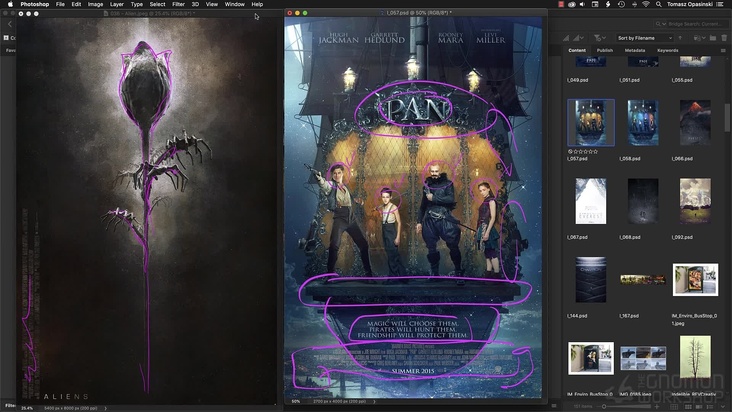Click the volume icon in the menu bar
This screenshot has height=412, width=732.
pyautogui.click(x=583, y=4)
